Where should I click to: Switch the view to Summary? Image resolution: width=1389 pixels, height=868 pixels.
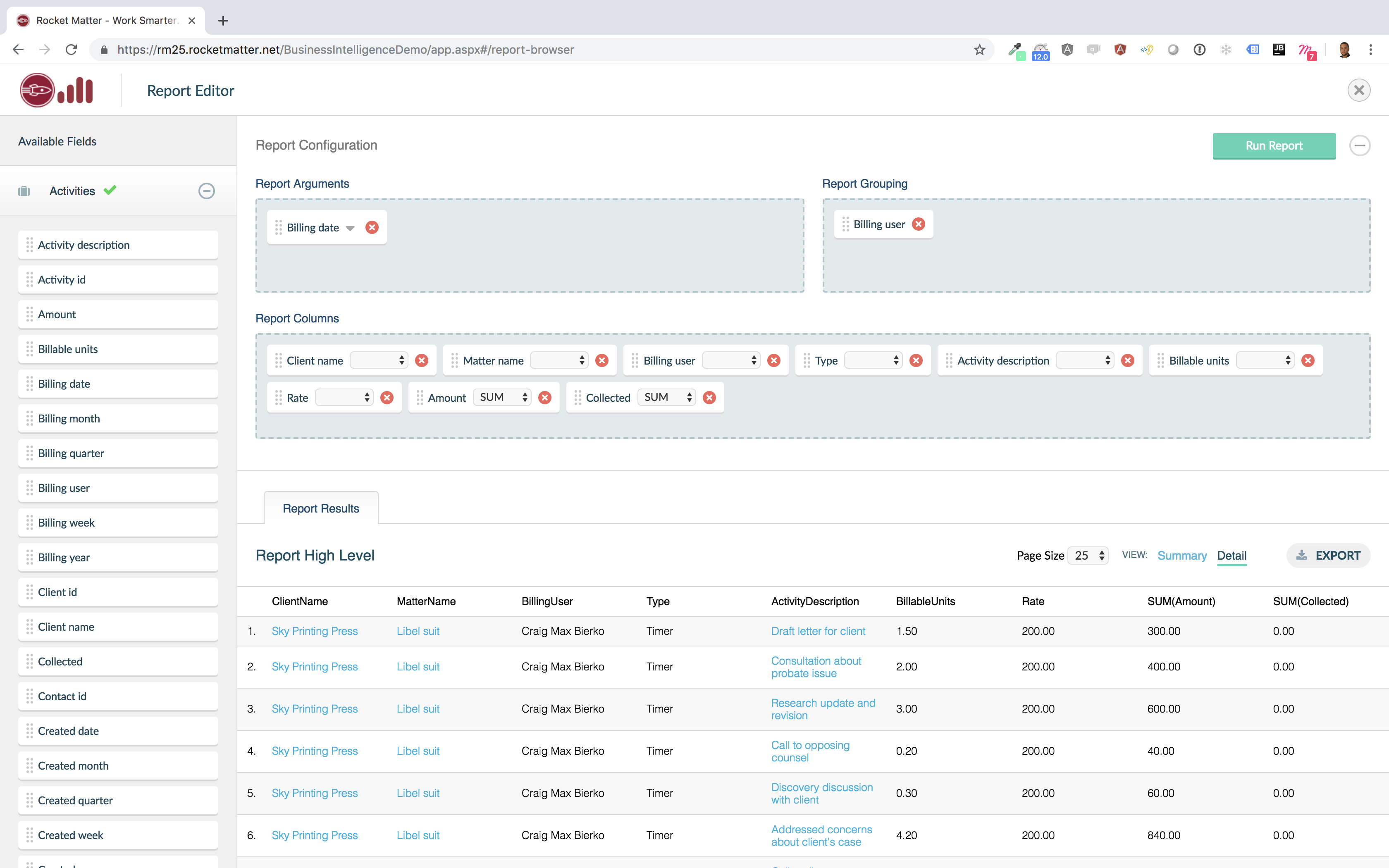pos(1182,556)
